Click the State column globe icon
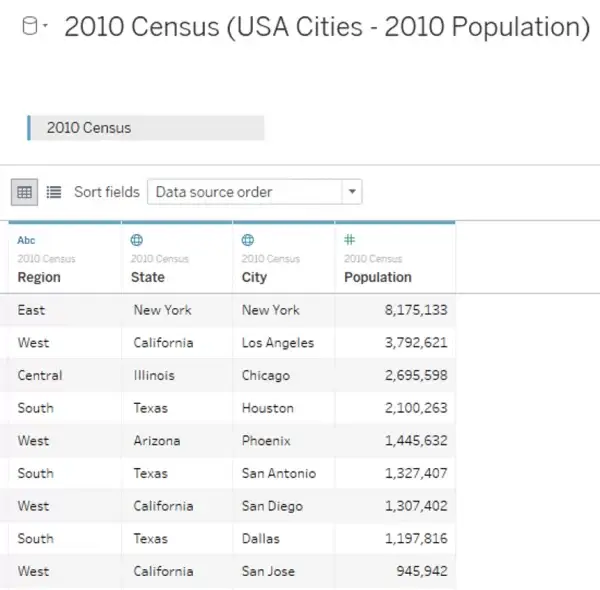 tap(137, 240)
